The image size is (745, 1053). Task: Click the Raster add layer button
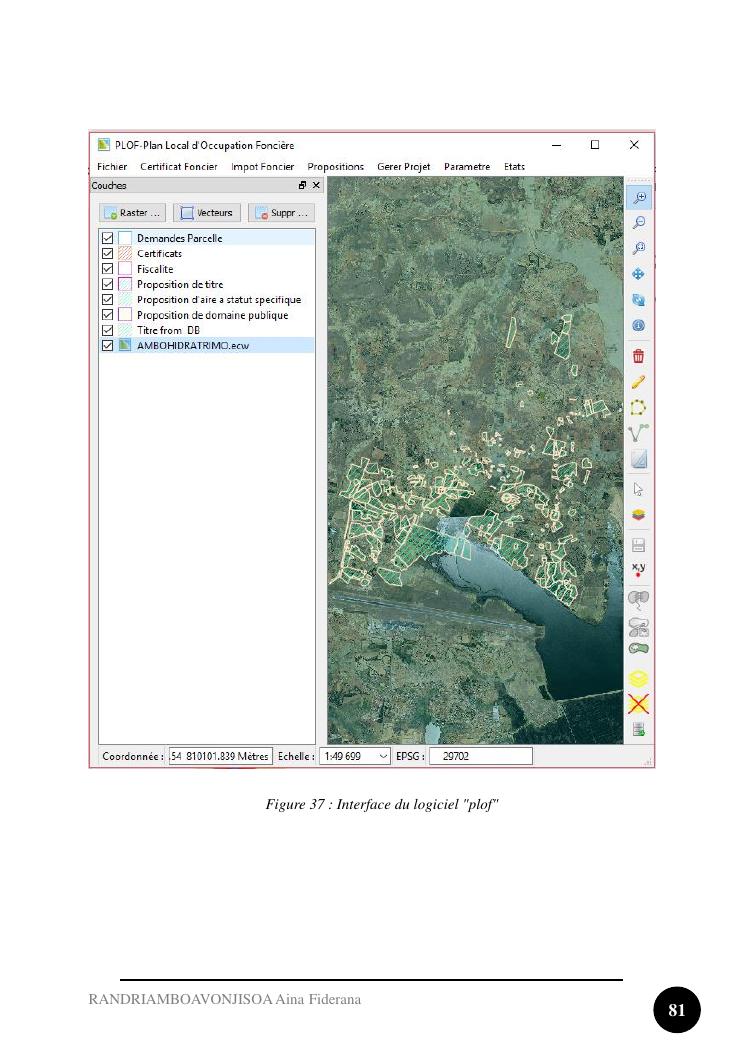(133, 213)
